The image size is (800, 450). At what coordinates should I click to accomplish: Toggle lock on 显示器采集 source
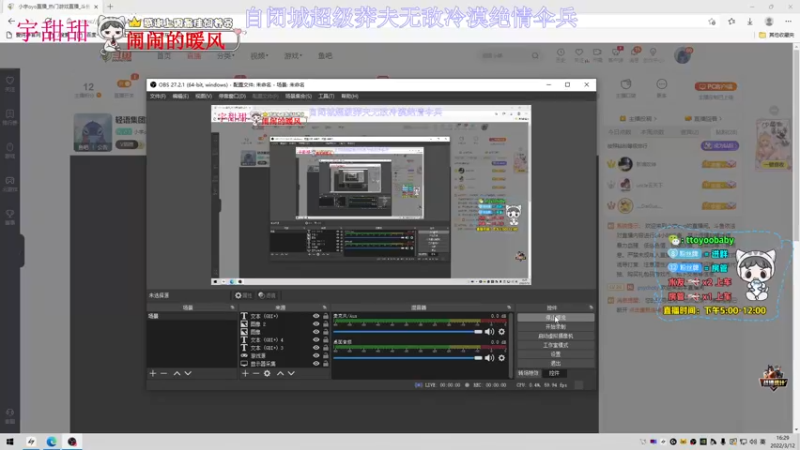(x=326, y=364)
